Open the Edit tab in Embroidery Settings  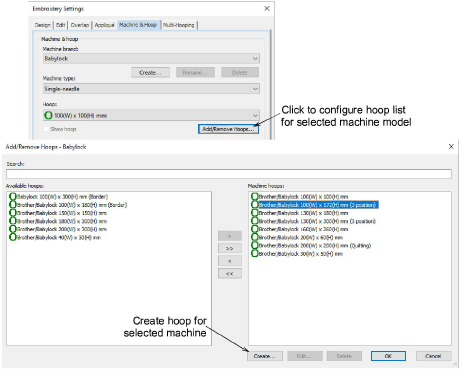61,25
